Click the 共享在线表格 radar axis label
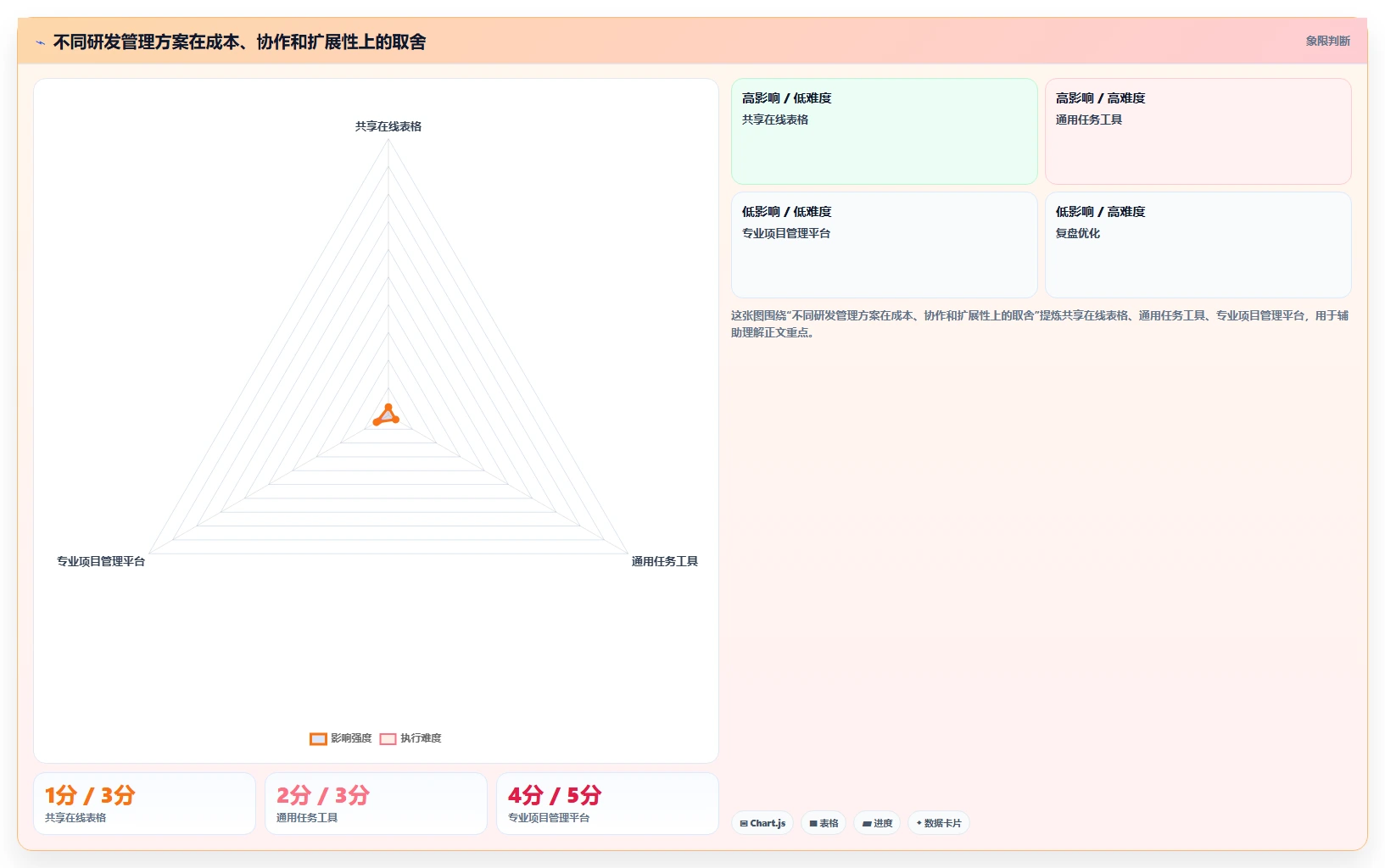This screenshot has height=868, width=1385. click(388, 126)
